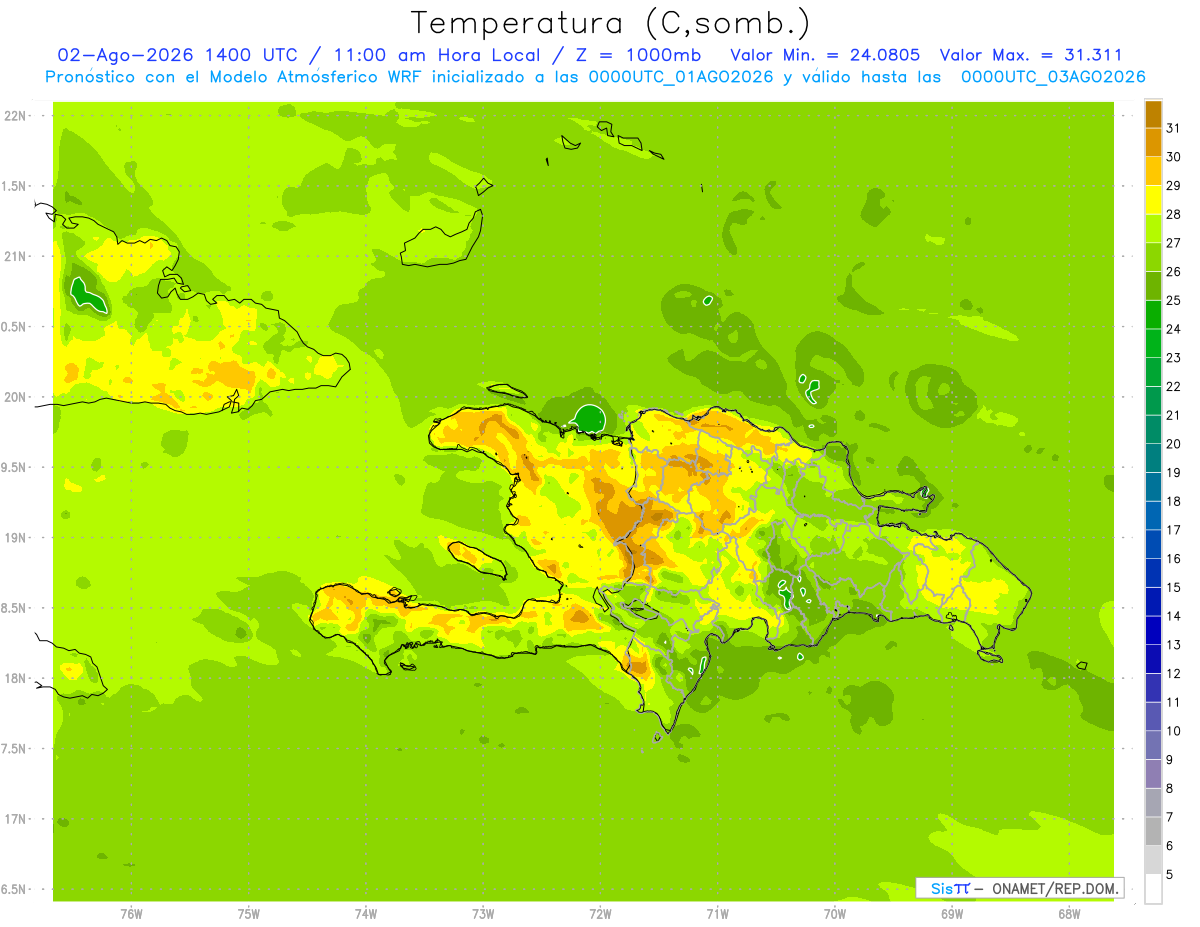1200x927 pixels.
Task: Click the latitude label "19N"
Action: 17,538
